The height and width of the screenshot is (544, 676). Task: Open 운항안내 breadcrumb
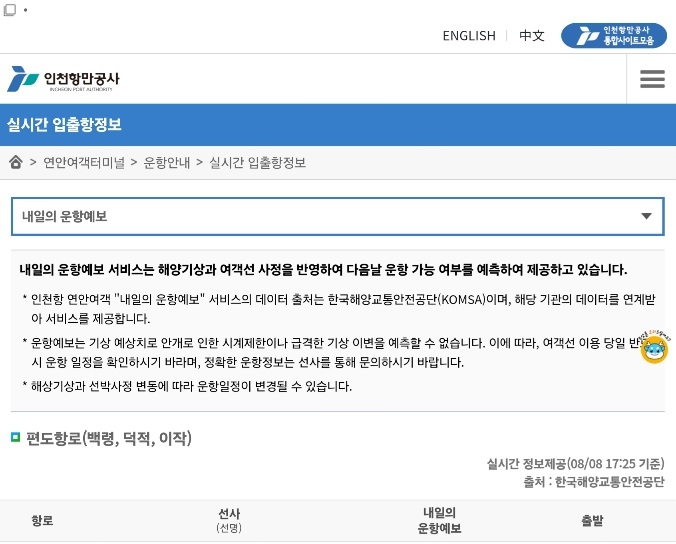166,163
